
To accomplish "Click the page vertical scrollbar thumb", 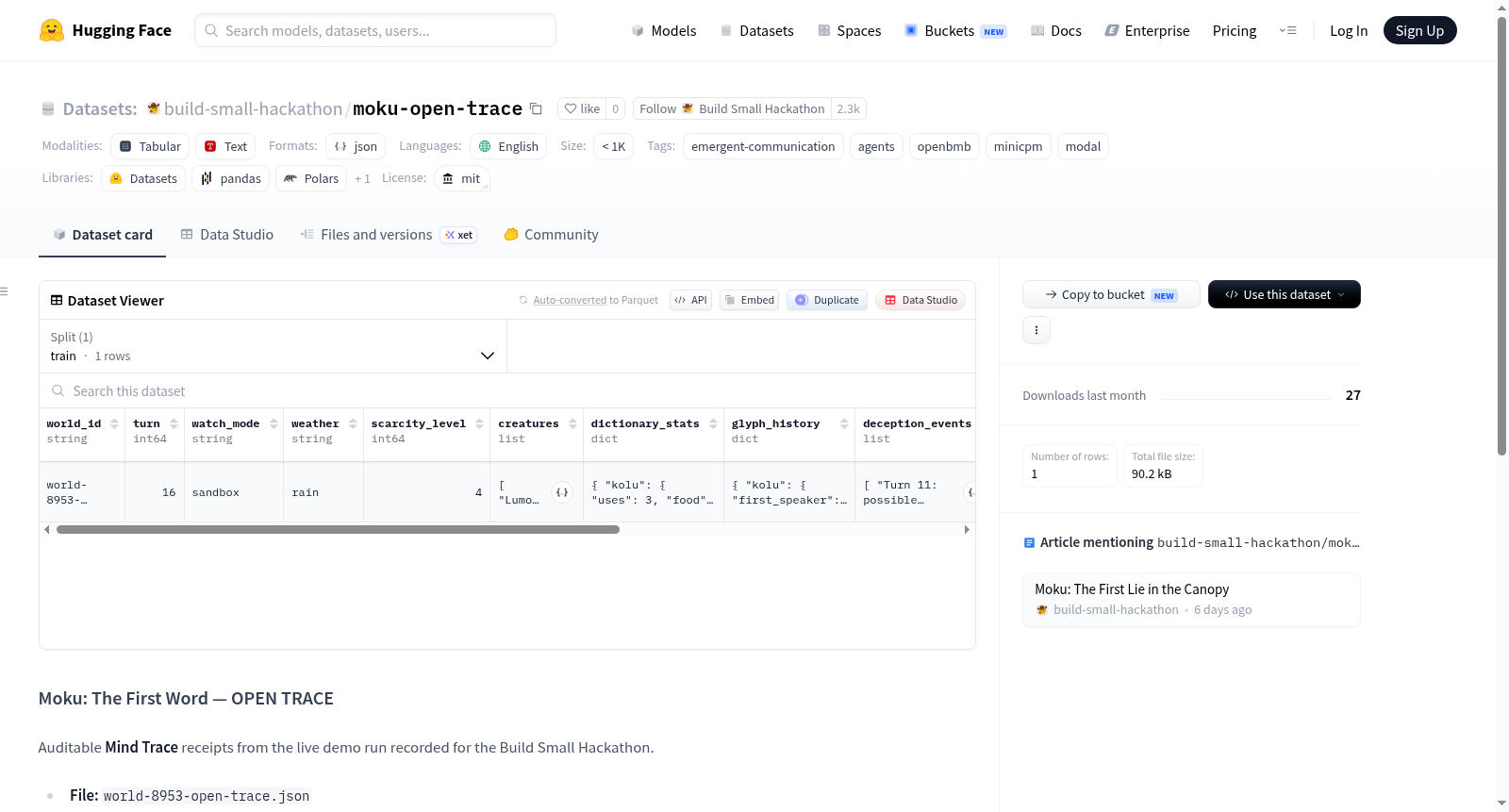I will [1502, 236].
